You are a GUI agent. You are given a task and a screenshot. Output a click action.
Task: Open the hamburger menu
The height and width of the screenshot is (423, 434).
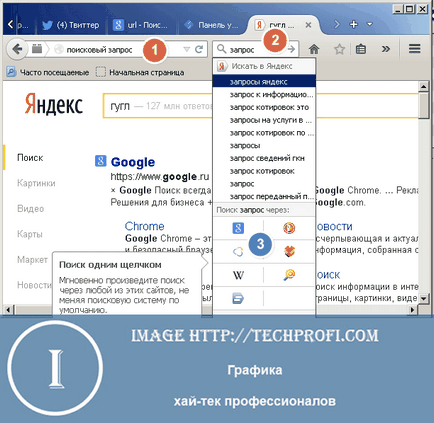coord(414,49)
